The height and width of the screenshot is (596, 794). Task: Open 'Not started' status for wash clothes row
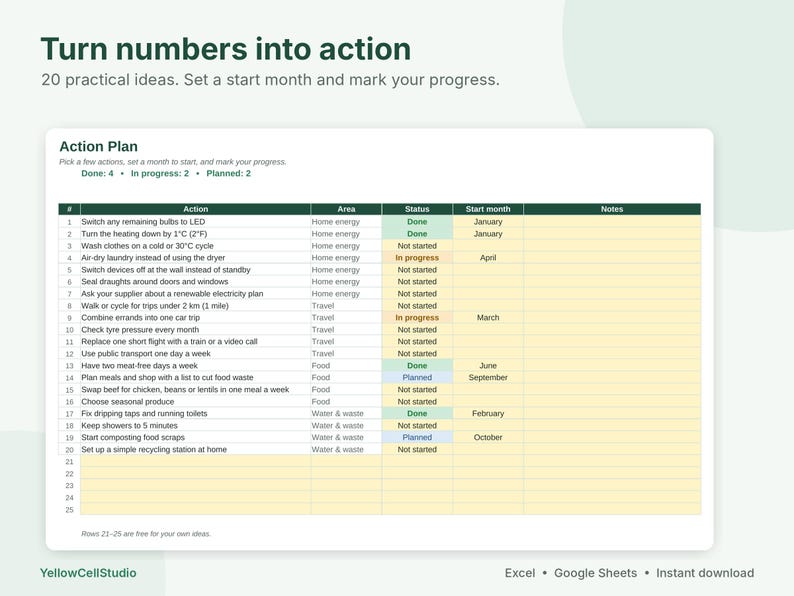click(417, 246)
